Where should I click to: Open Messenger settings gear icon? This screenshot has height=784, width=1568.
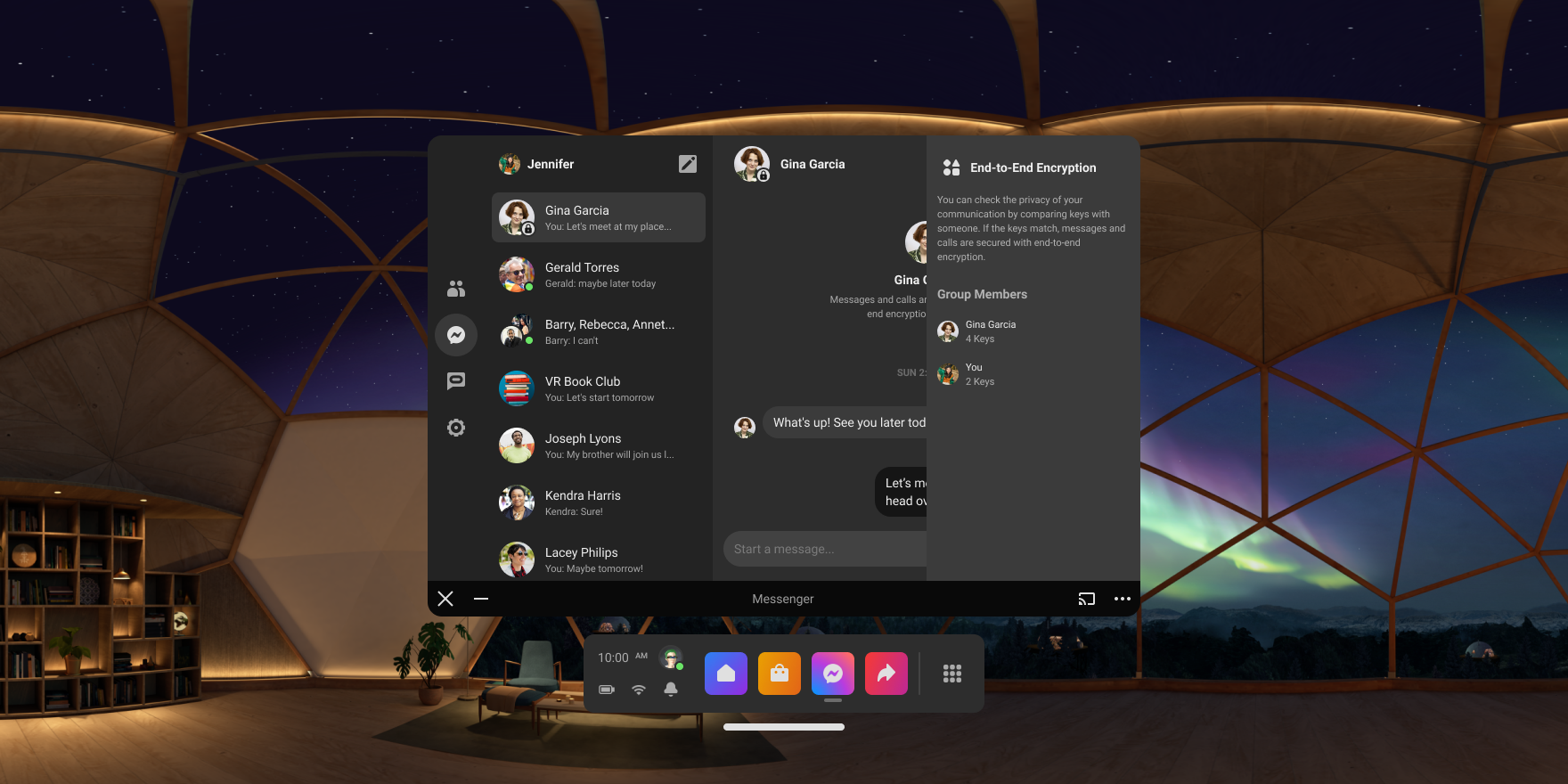click(x=456, y=428)
